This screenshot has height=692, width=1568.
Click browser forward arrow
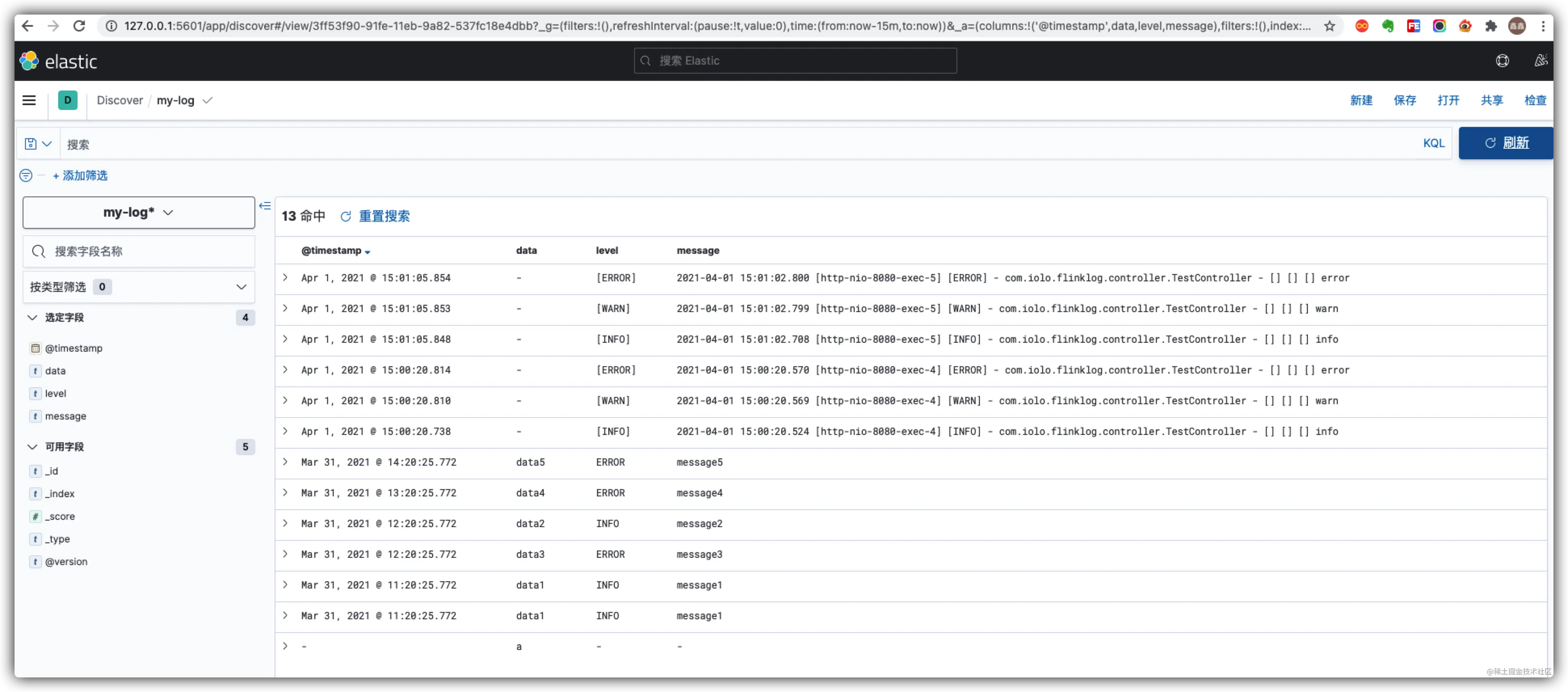54,25
